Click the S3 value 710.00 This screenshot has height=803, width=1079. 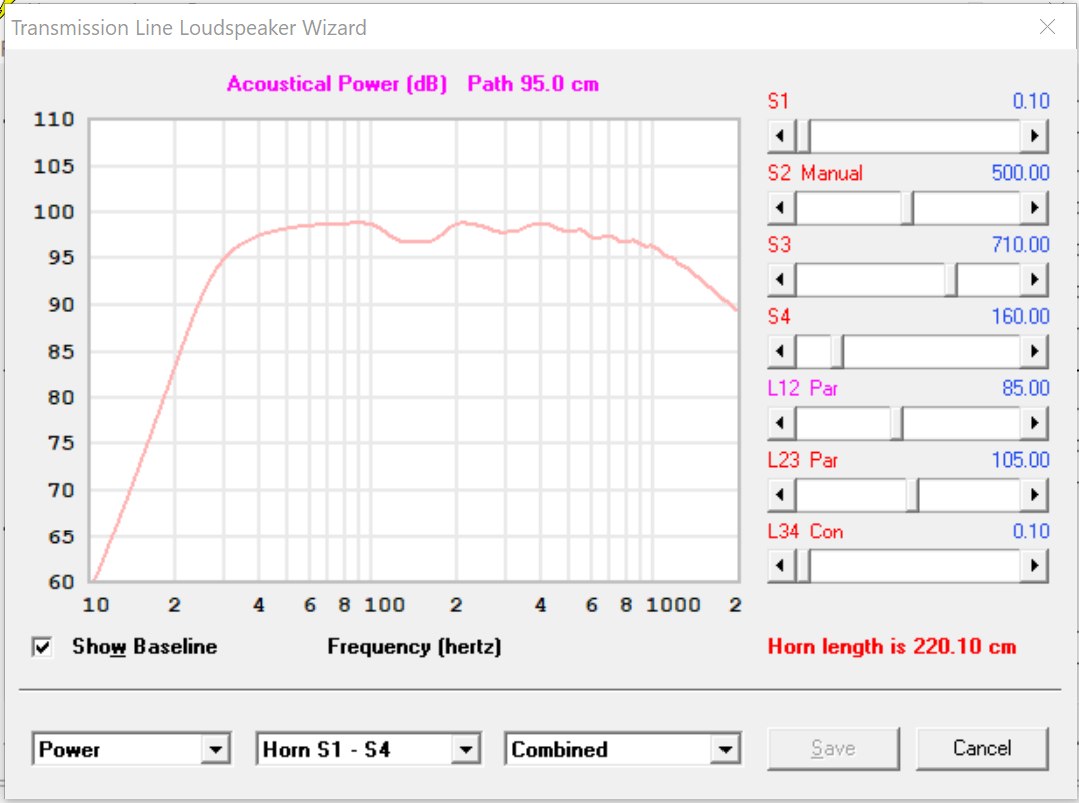(x=1021, y=244)
